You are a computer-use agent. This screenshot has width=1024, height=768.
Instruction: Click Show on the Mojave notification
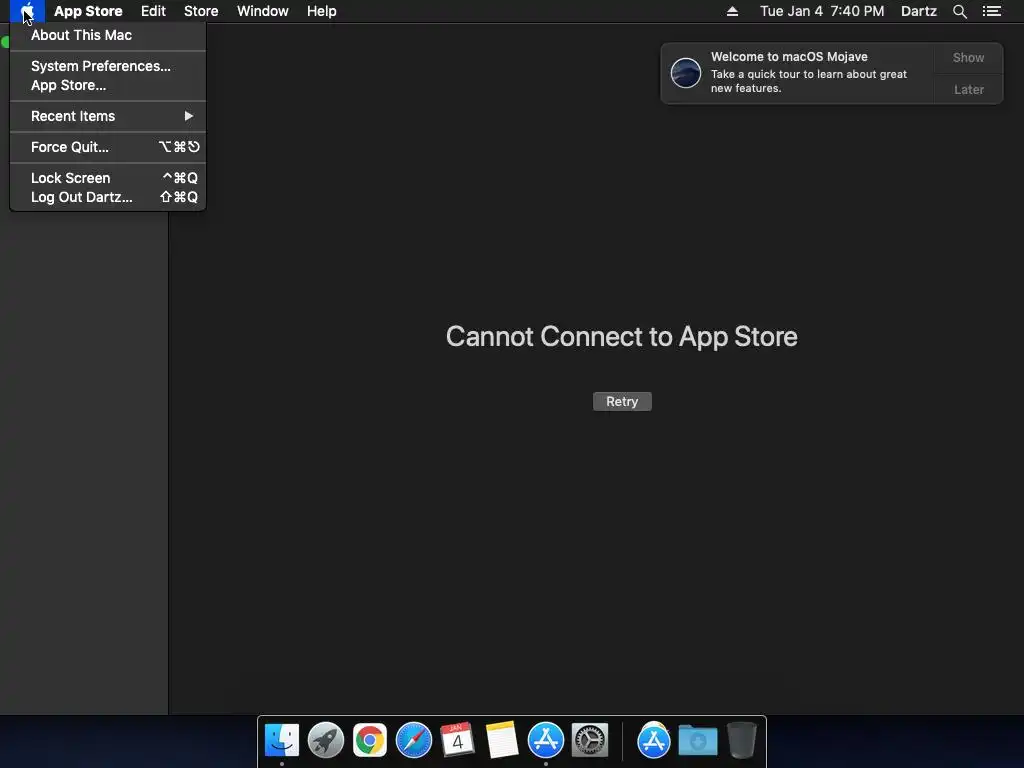coord(968,57)
